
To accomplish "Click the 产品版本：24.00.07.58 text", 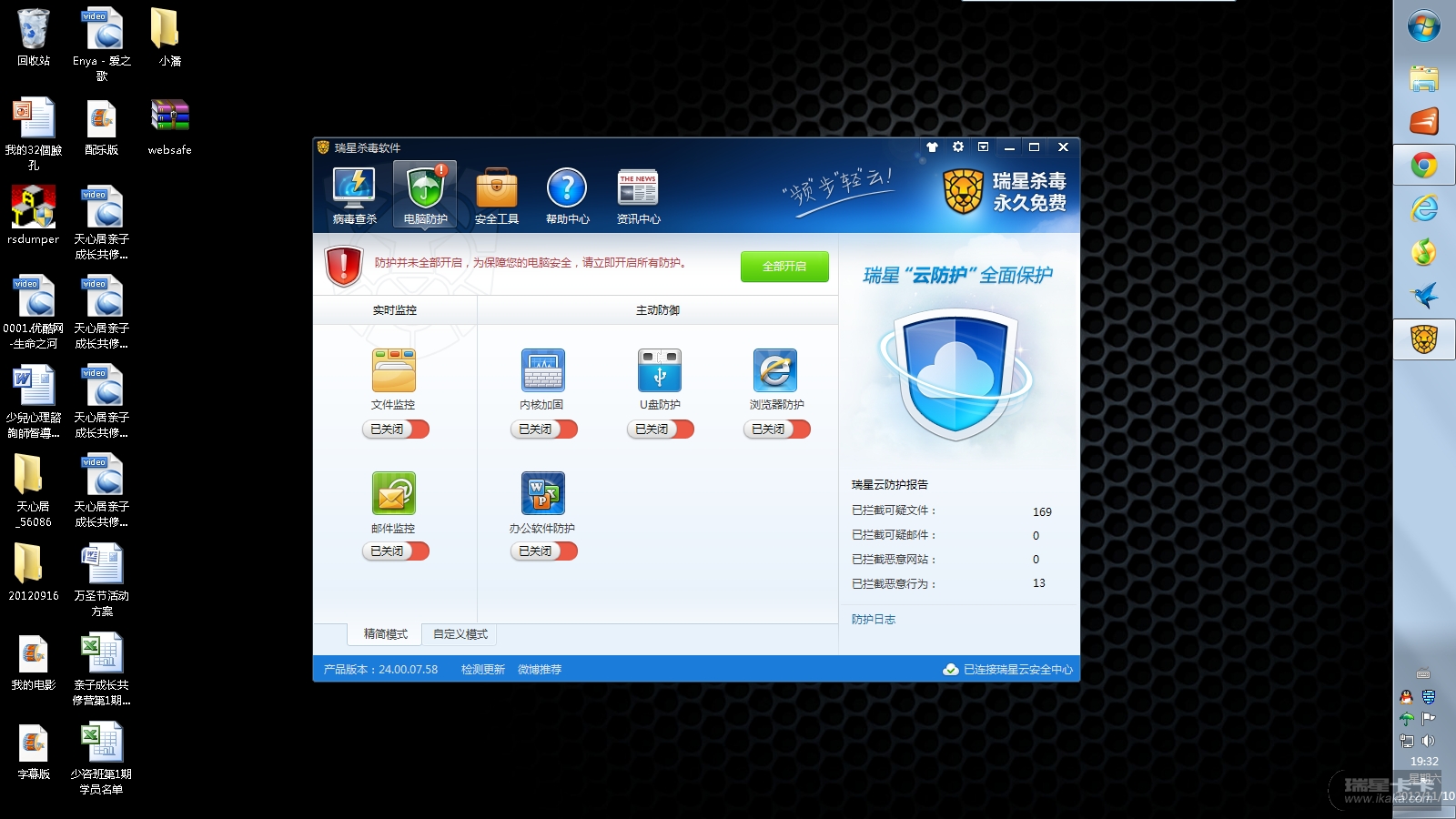I will (380, 670).
